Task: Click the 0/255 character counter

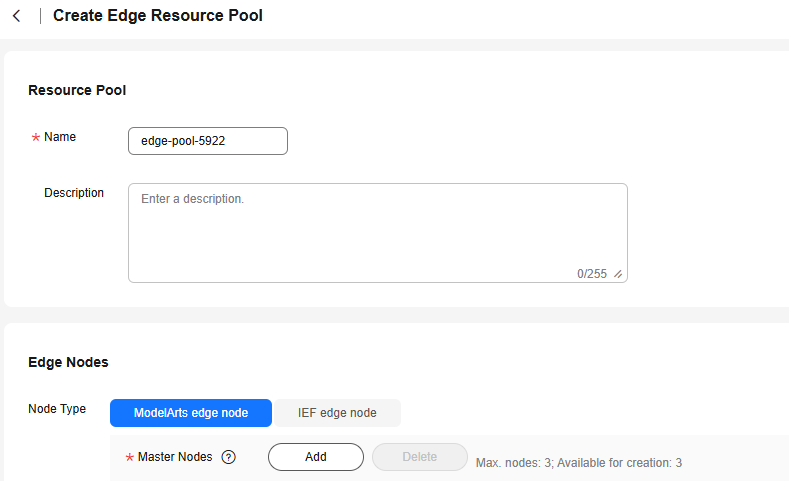Action: 591,274
